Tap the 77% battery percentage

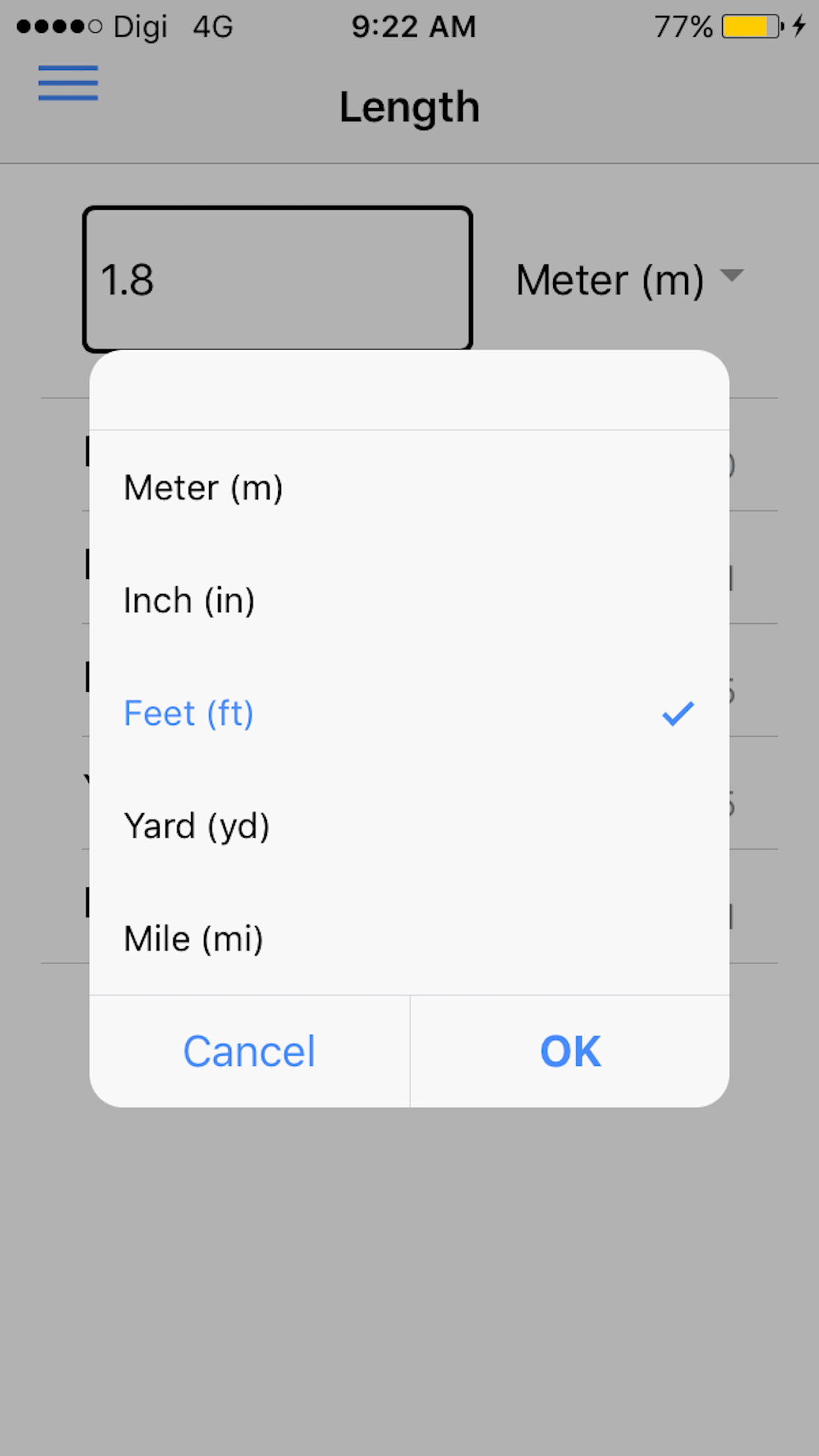pos(683,27)
